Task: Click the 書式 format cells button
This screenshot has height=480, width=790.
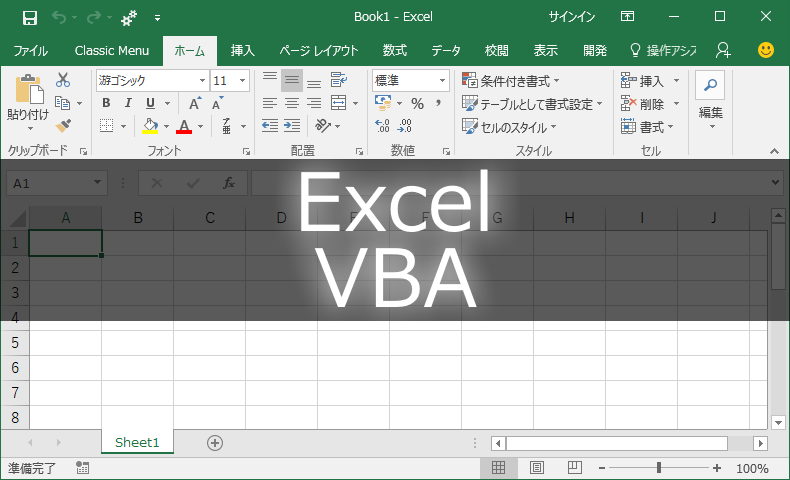Action: 647,127
